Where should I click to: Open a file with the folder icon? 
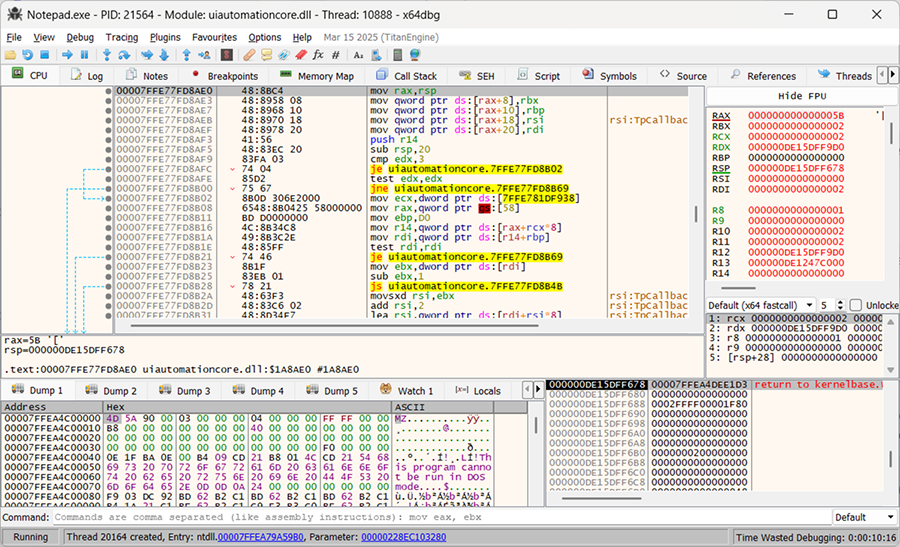click(10, 55)
